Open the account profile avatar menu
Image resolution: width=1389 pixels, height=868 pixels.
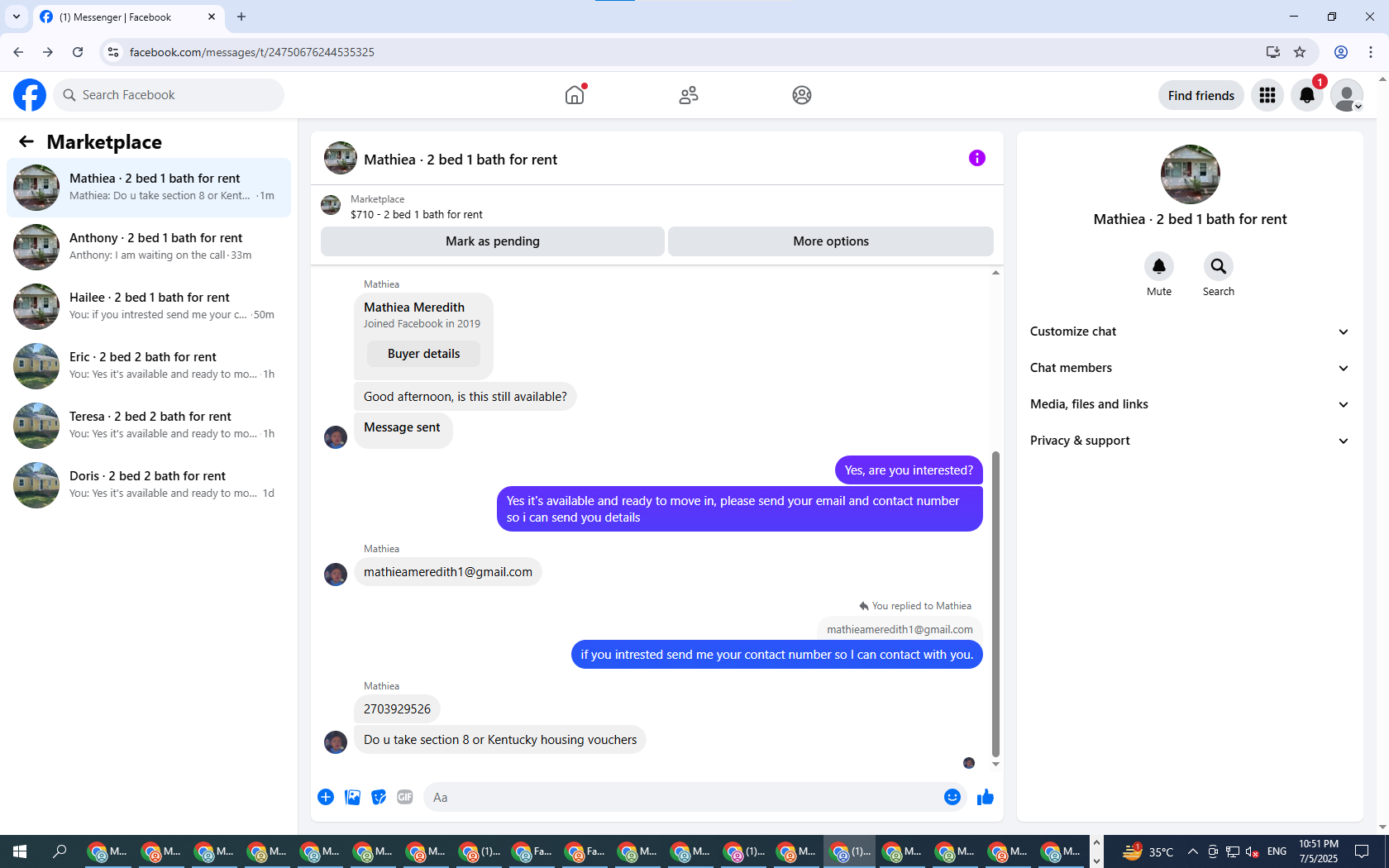pos(1347,95)
